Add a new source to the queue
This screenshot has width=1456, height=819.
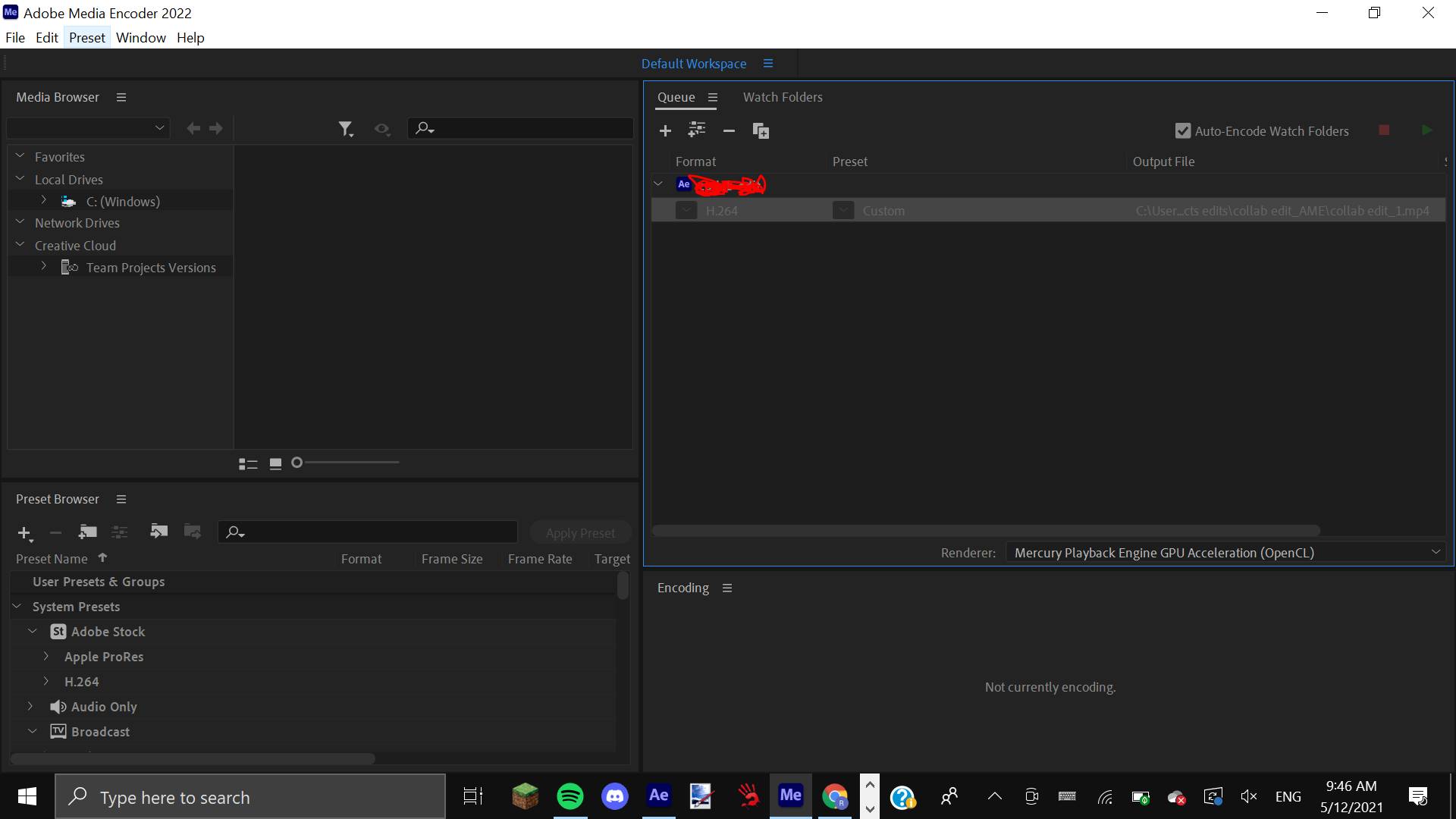tap(665, 130)
